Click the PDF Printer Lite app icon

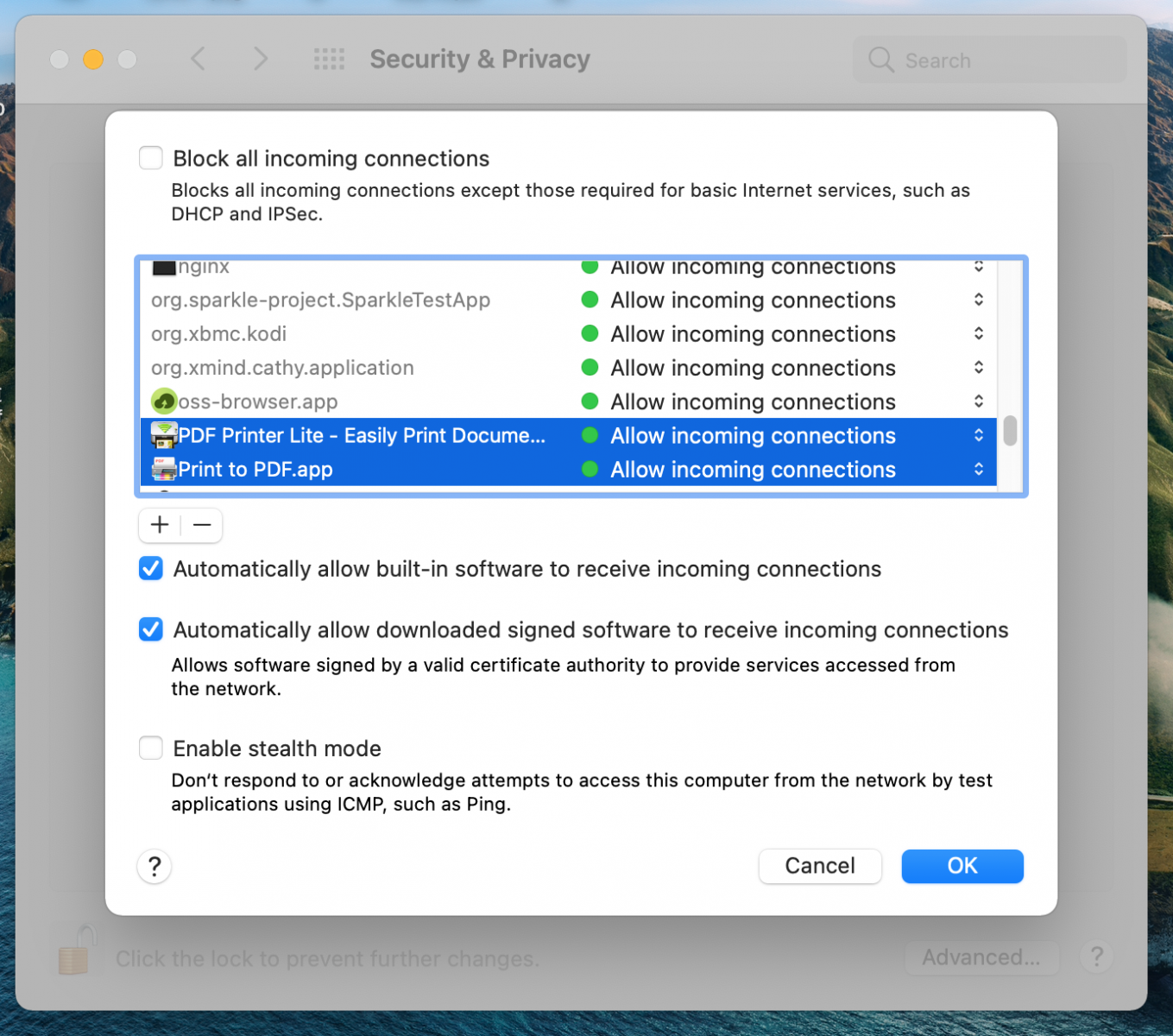coord(164,435)
